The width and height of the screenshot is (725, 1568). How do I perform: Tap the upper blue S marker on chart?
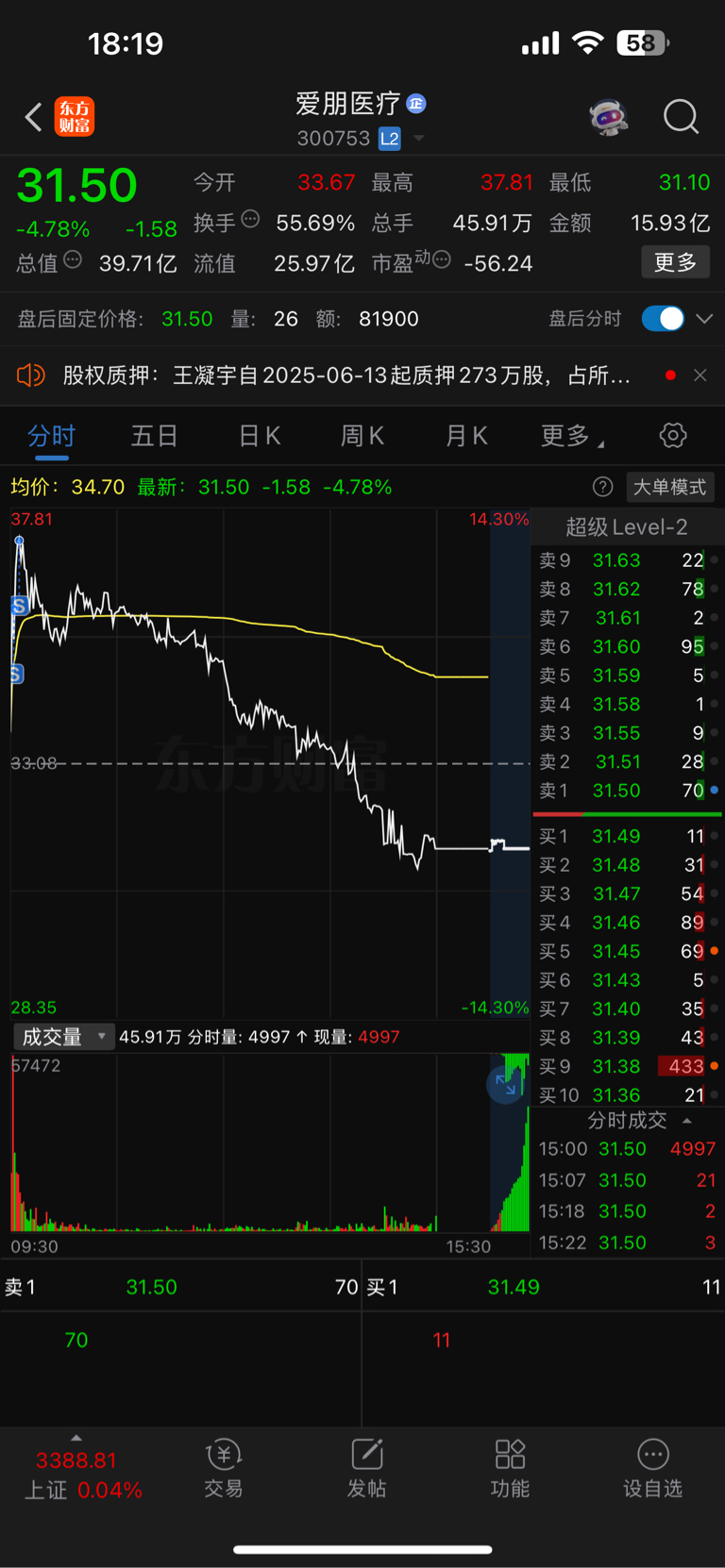pyautogui.click(x=19, y=606)
